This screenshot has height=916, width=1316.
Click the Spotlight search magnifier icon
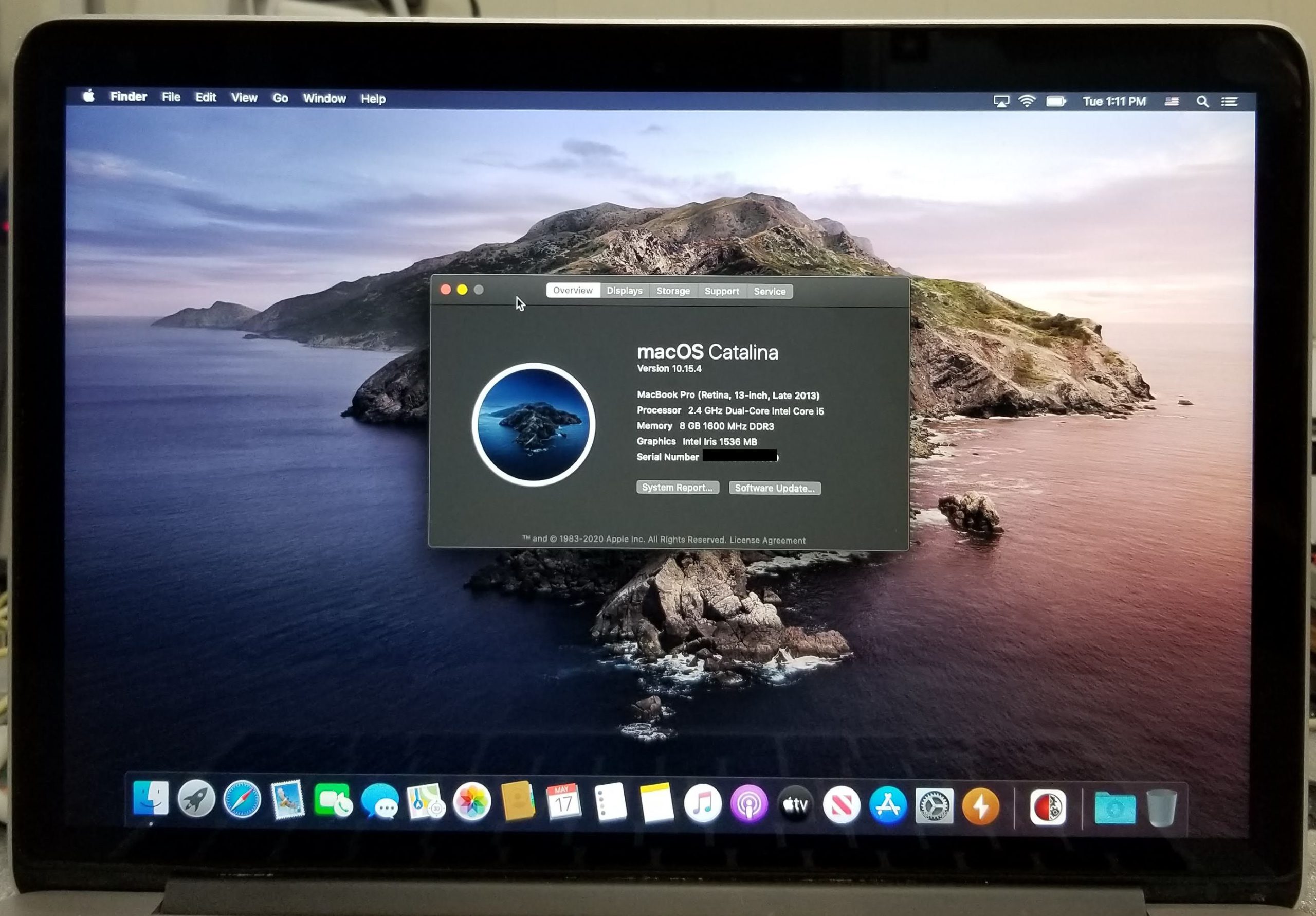pyautogui.click(x=1202, y=102)
